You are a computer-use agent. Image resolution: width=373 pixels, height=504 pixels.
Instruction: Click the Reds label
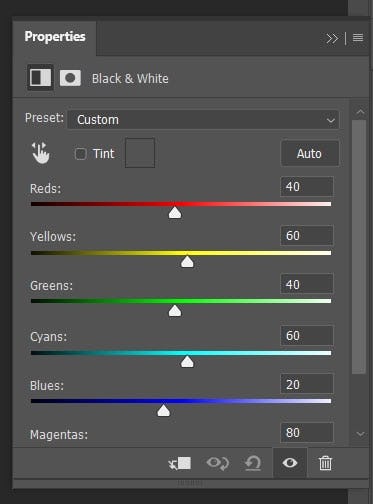[x=46, y=189]
